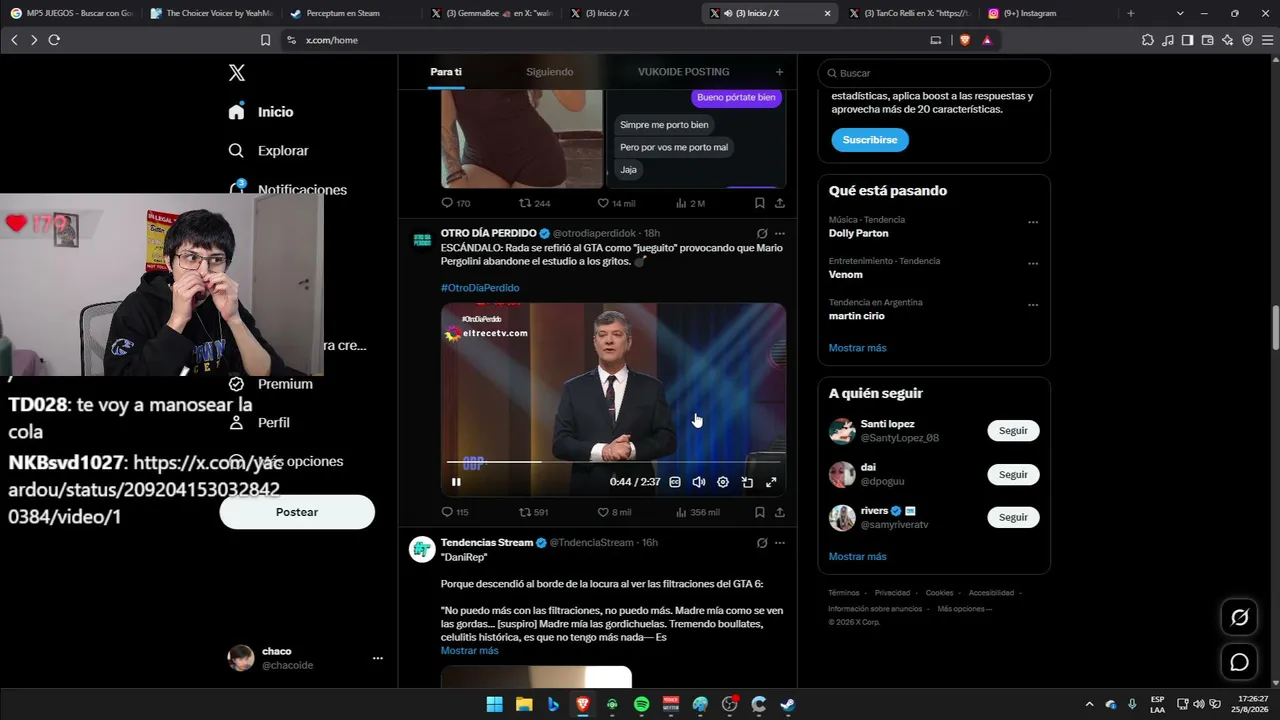Toggle captions on the video player
The width and height of the screenshot is (1280, 720).
coord(675,482)
